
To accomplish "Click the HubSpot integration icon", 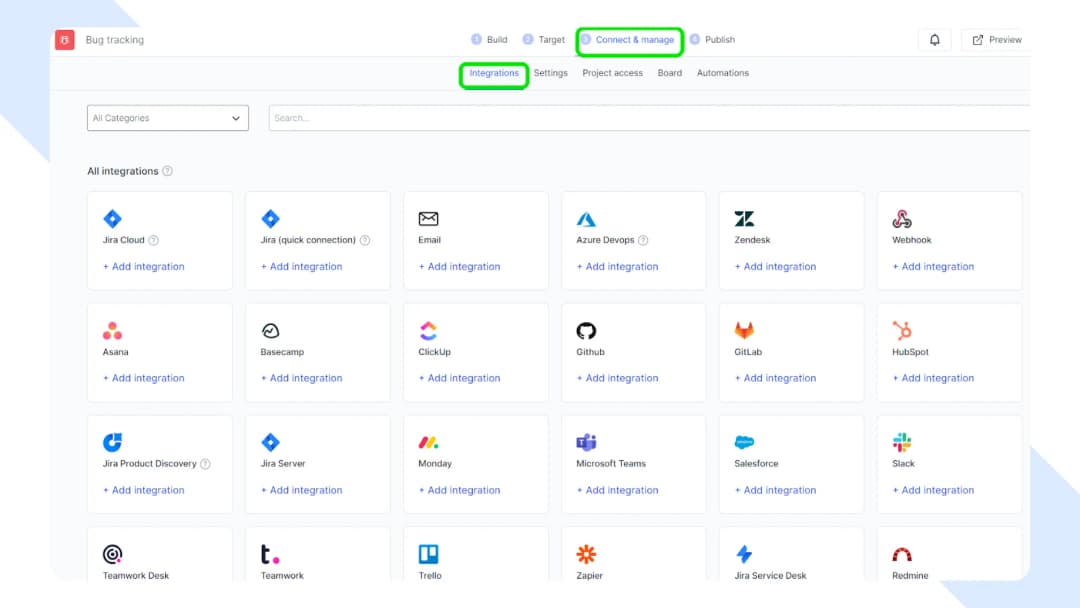I will point(902,330).
